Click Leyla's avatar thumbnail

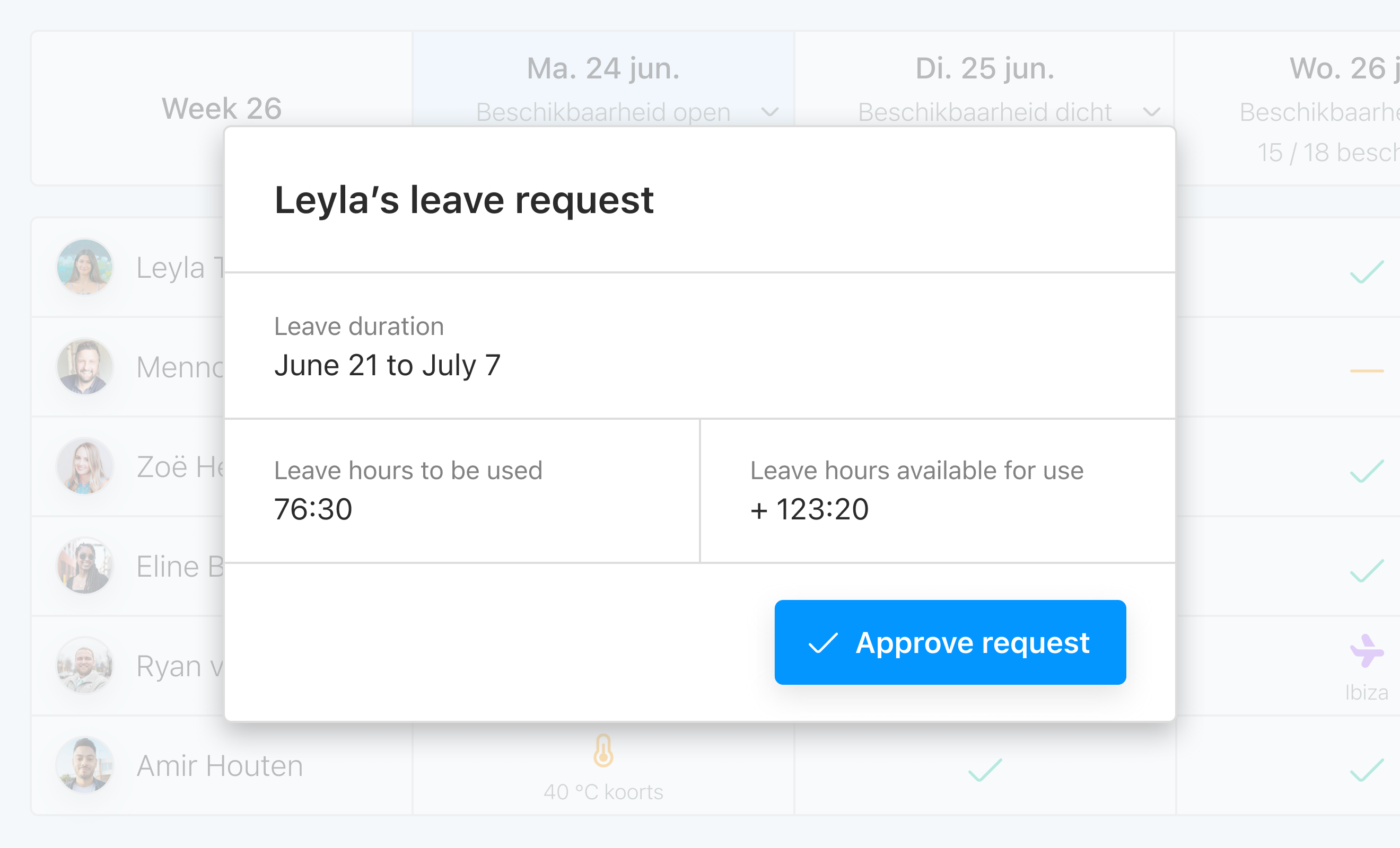(x=84, y=267)
